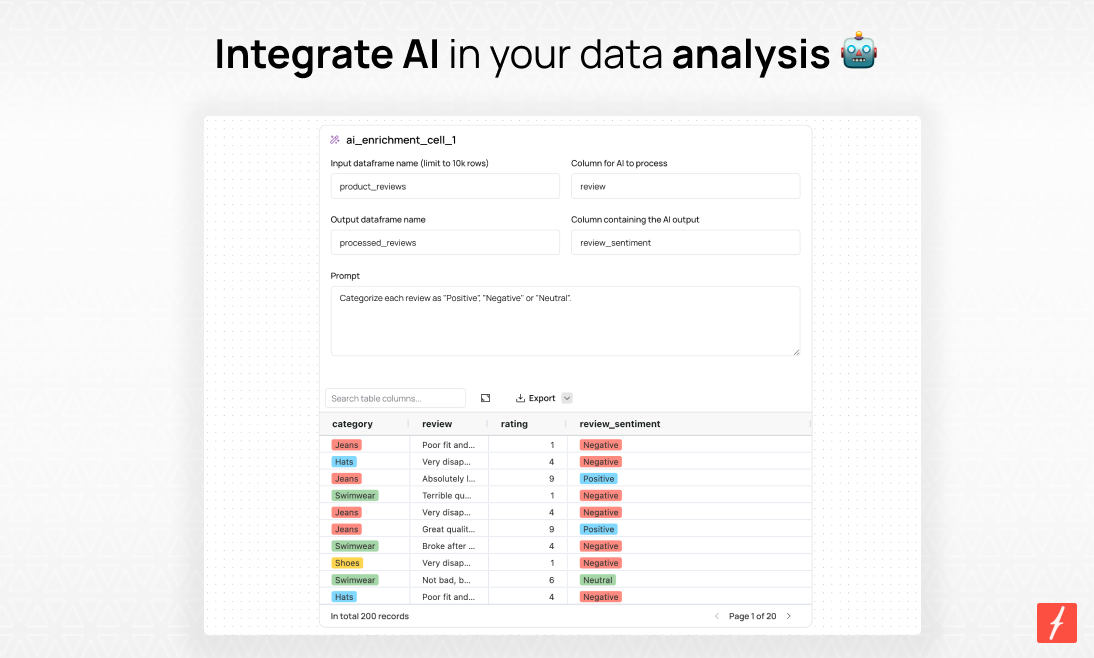
Task: Click the Export button label
Action: point(542,398)
